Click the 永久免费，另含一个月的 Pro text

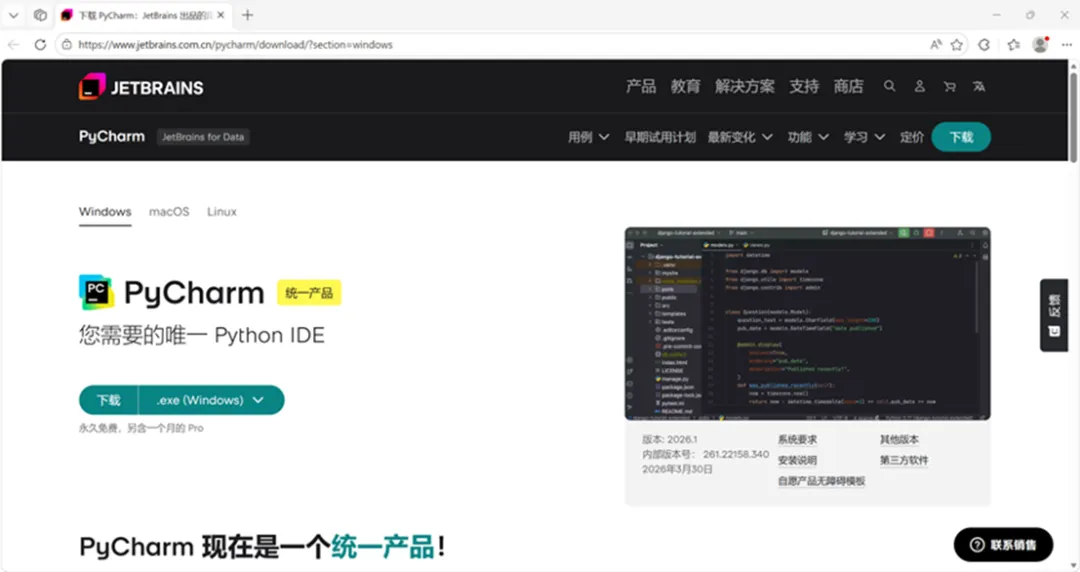click(141, 428)
